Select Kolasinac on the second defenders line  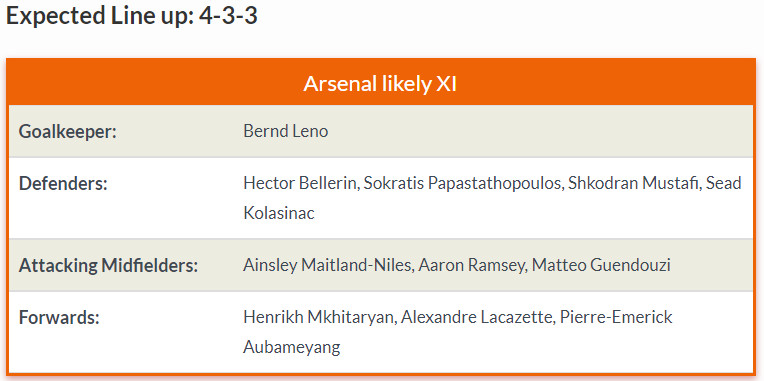pyautogui.click(x=279, y=213)
